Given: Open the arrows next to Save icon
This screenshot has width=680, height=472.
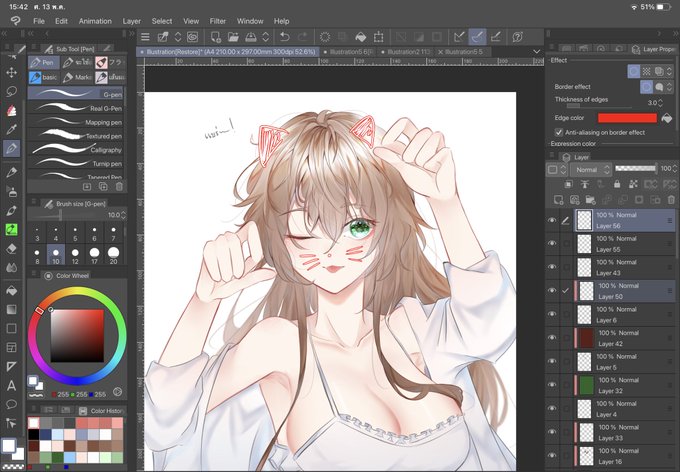Looking at the screenshot, I should [266, 37].
